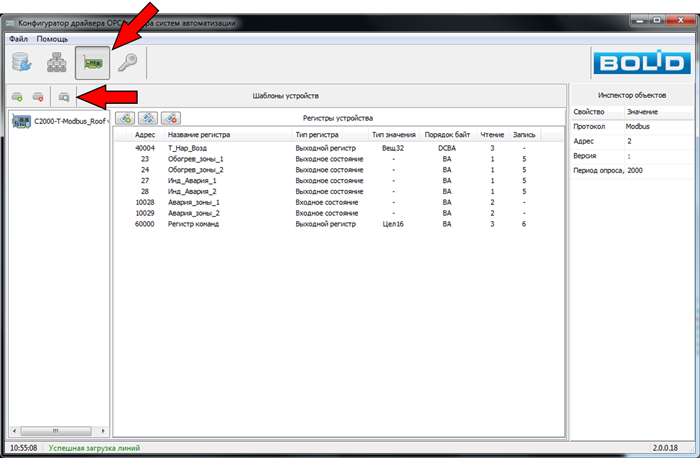Add a new device template
700x458 pixels.
tap(18, 97)
